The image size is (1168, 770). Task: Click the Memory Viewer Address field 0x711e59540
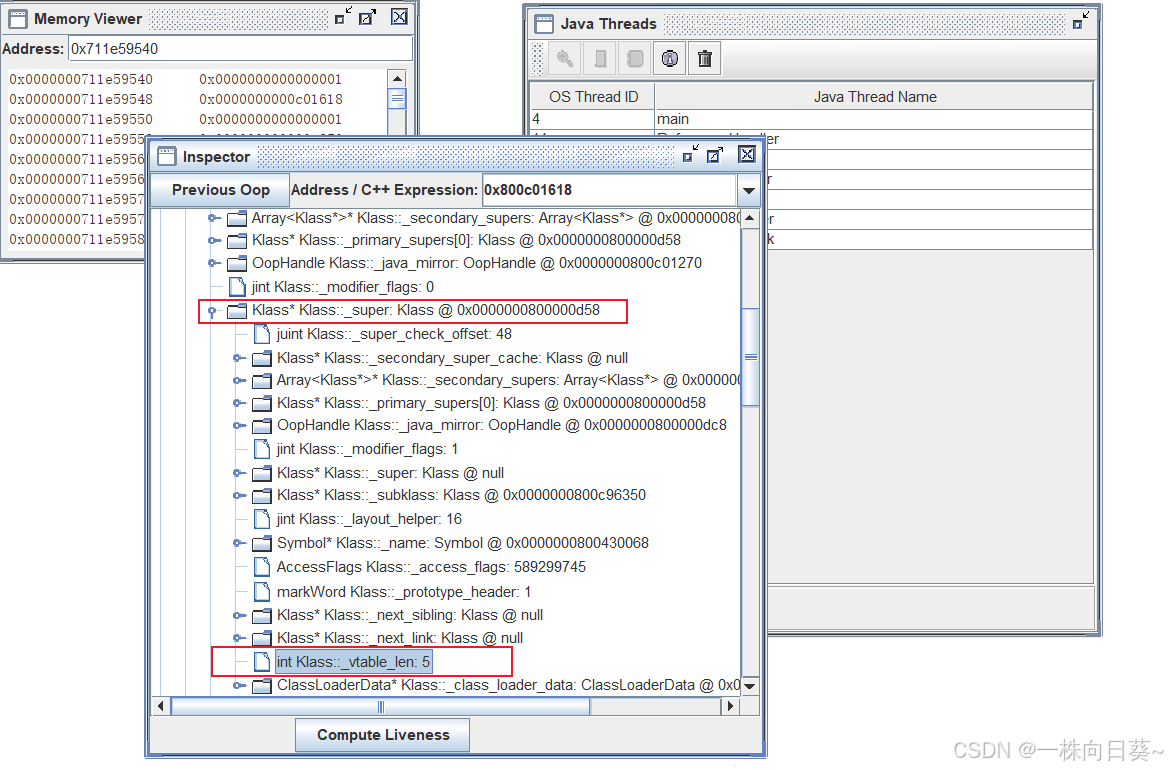click(240, 49)
